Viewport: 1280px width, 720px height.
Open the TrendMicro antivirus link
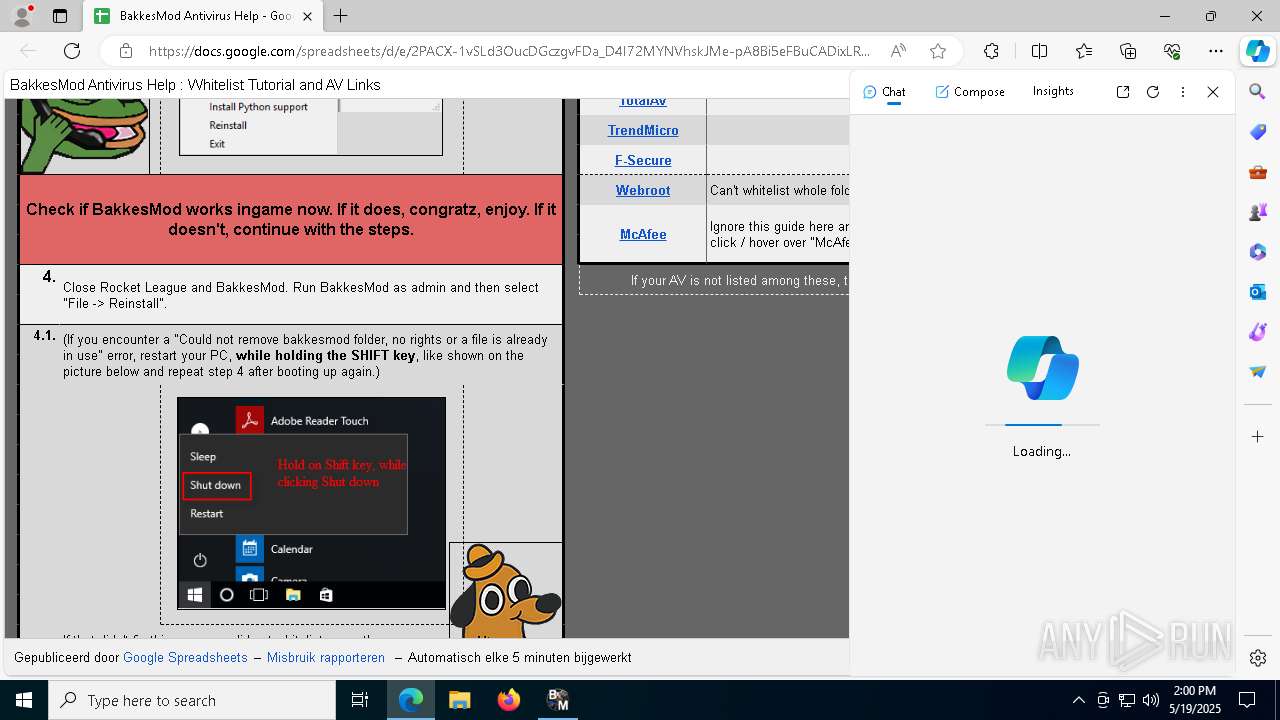643,130
